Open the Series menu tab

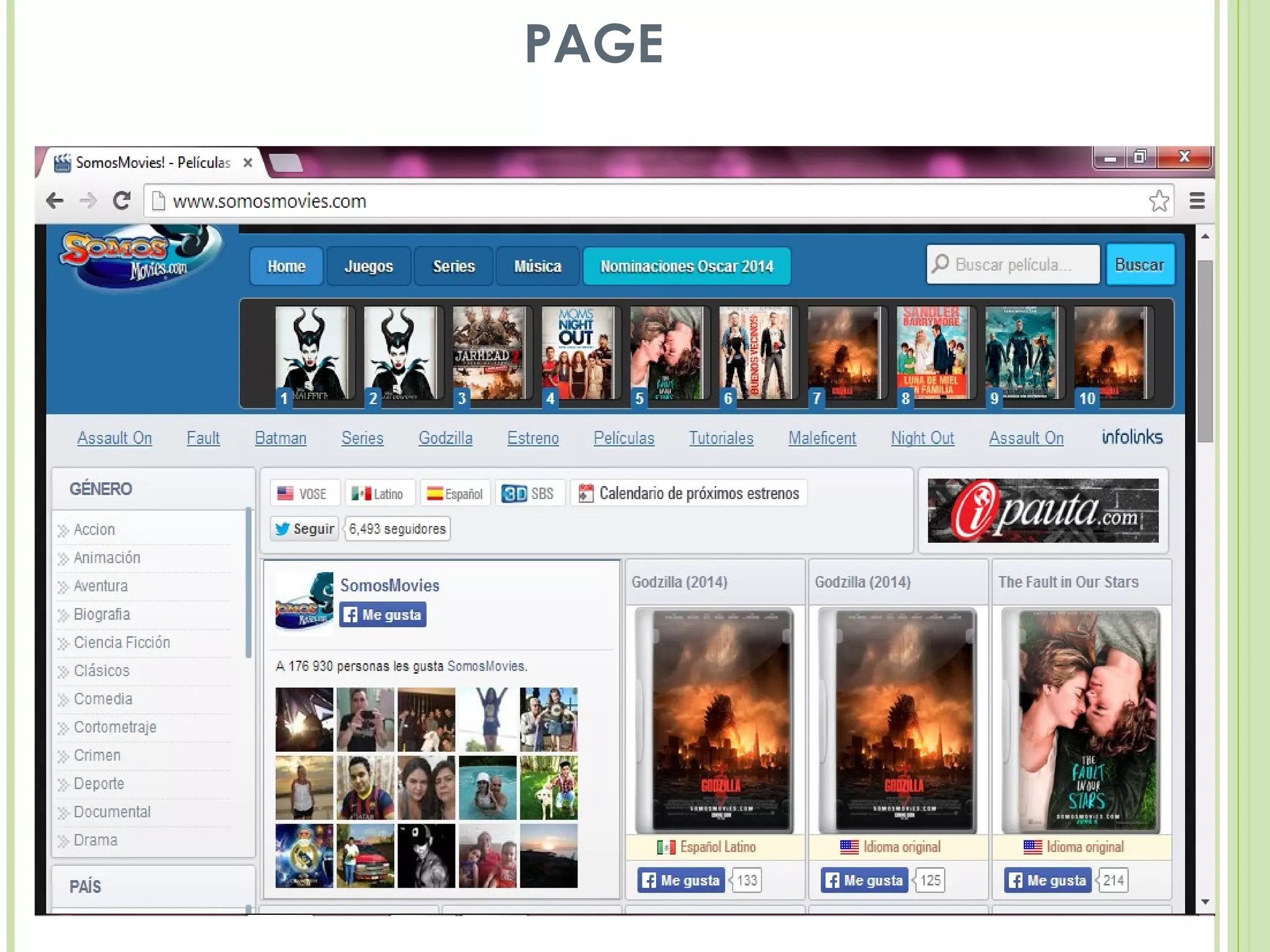453,267
